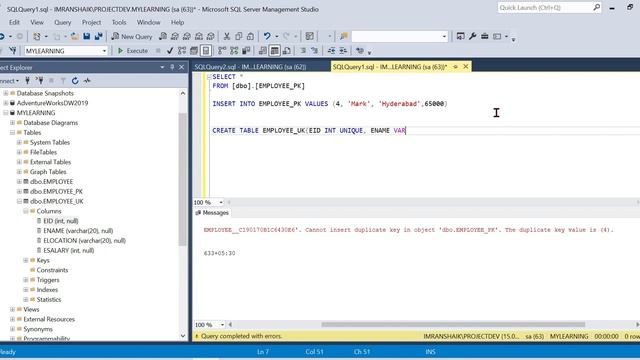
Task: Switch to the SQLQuery2.sql tab
Action: click(250, 67)
